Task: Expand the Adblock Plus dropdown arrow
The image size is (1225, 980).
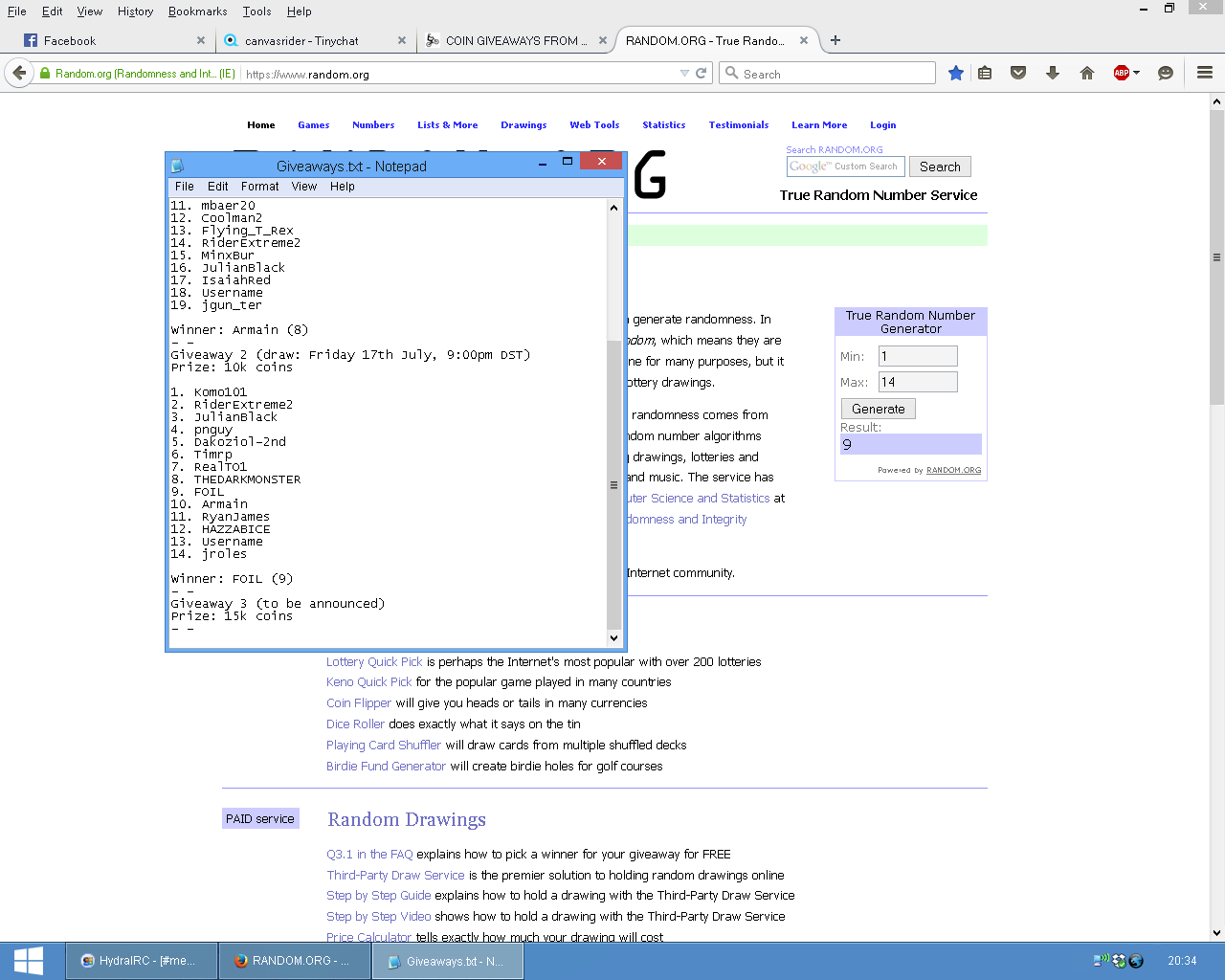Action: point(1136,73)
